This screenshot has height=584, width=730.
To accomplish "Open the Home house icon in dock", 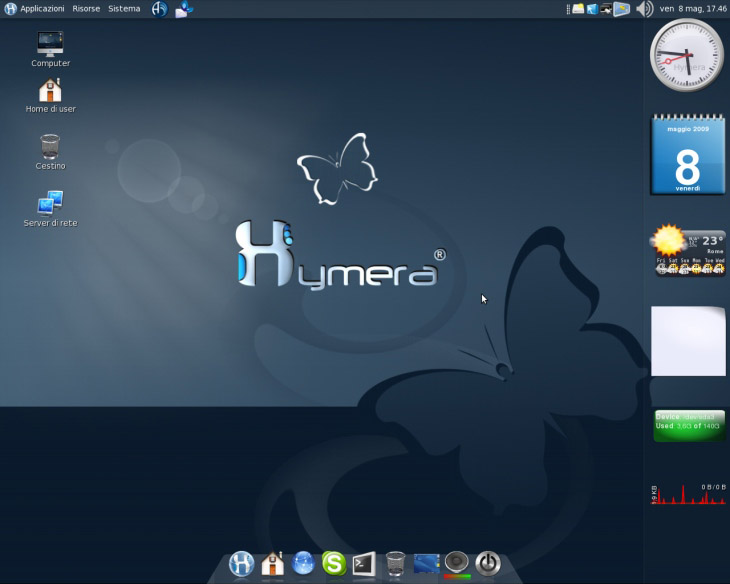I will 272,564.
